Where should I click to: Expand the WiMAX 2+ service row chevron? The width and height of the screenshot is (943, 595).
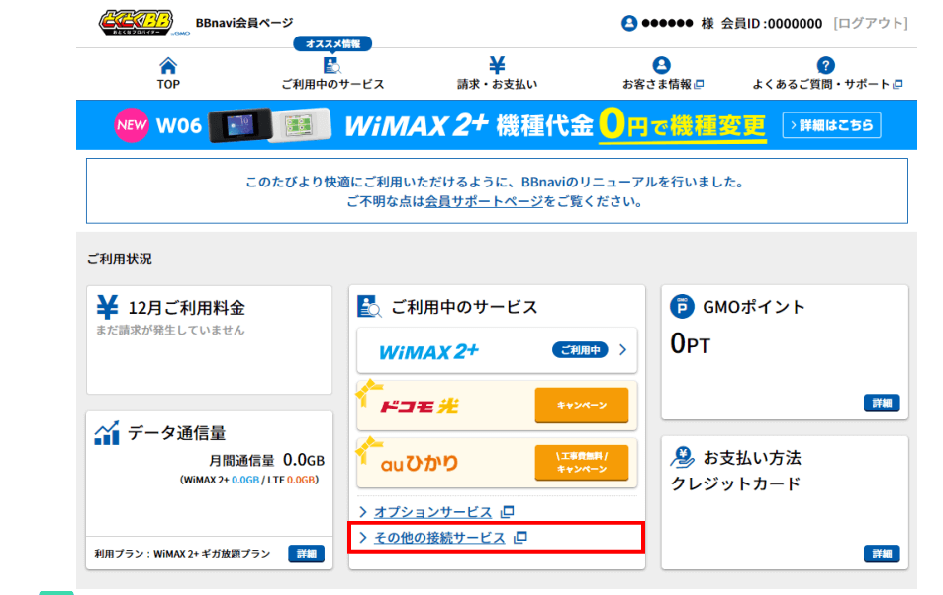622,350
